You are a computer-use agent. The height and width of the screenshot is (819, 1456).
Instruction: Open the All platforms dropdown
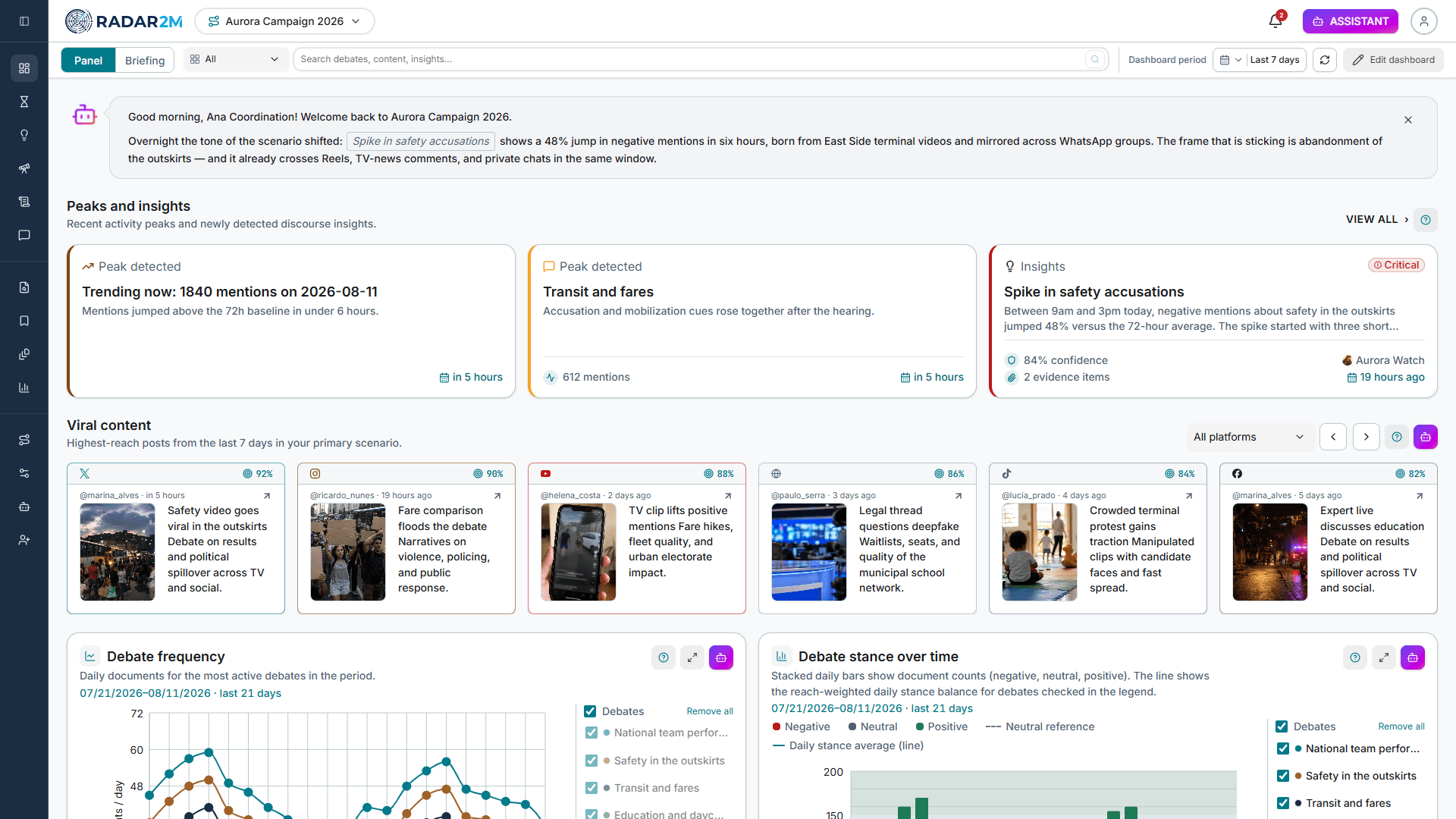1249,437
